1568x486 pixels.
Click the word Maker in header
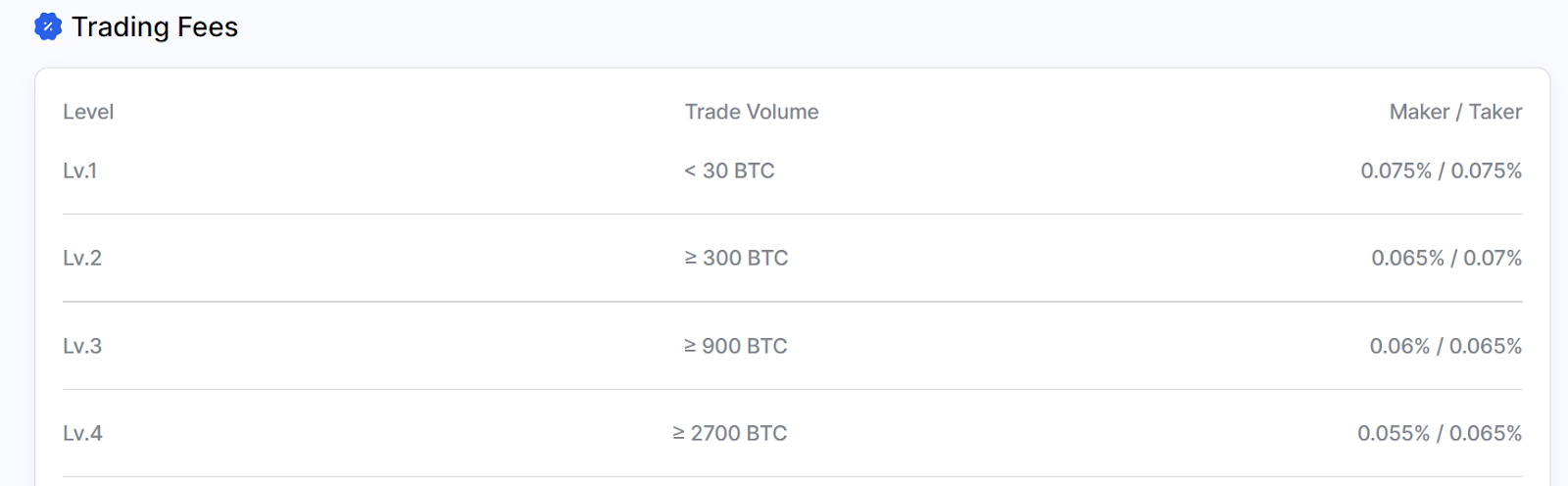click(x=1419, y=112)
